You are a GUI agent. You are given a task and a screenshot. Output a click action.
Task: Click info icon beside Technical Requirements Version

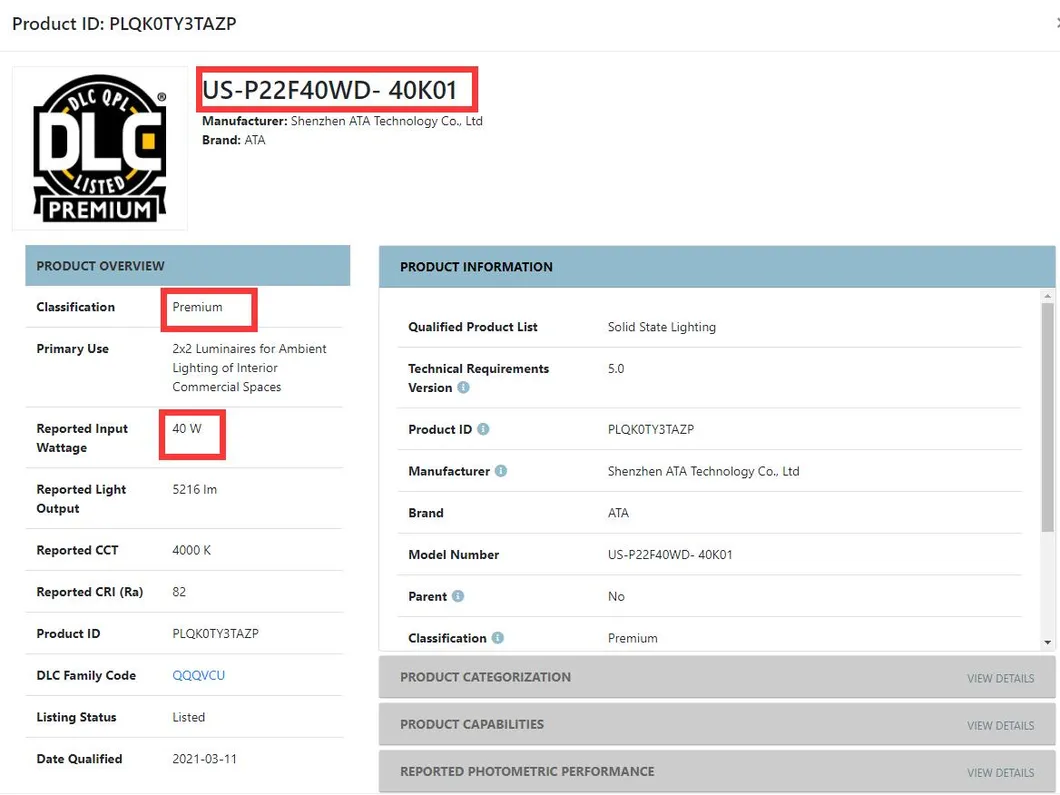click(x=463, y=387)
